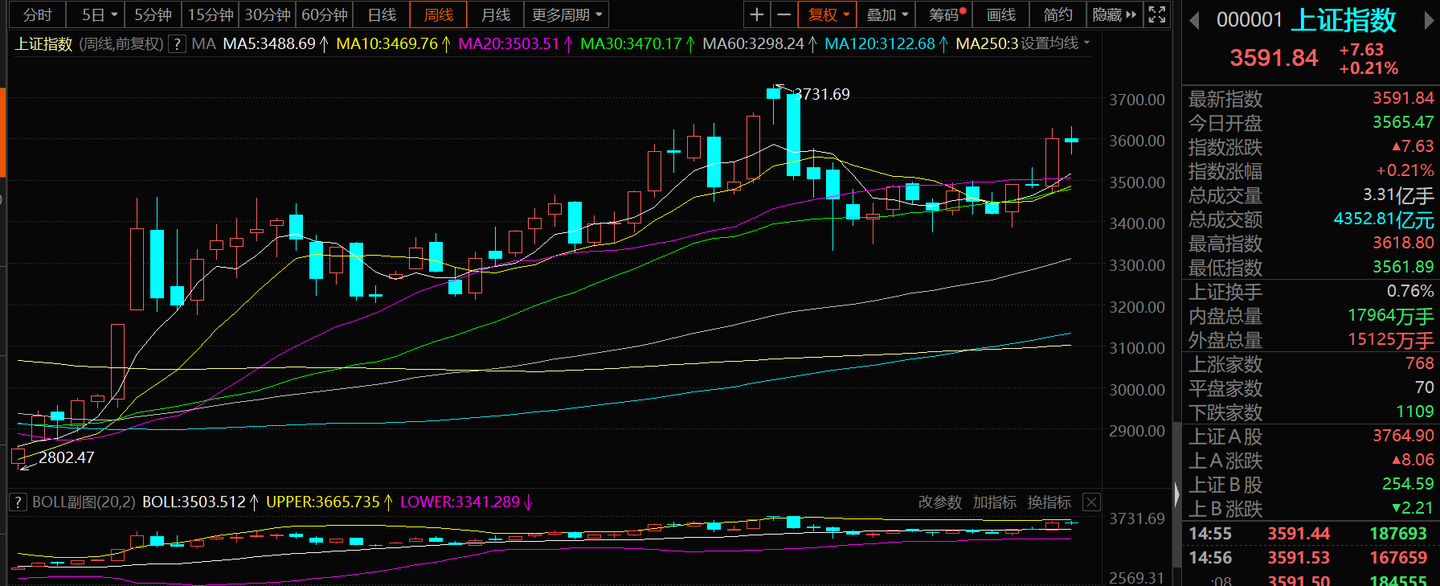Switch to 简约 simple mode
This screenshot has height=586, width=1440.
(1058, 15)
